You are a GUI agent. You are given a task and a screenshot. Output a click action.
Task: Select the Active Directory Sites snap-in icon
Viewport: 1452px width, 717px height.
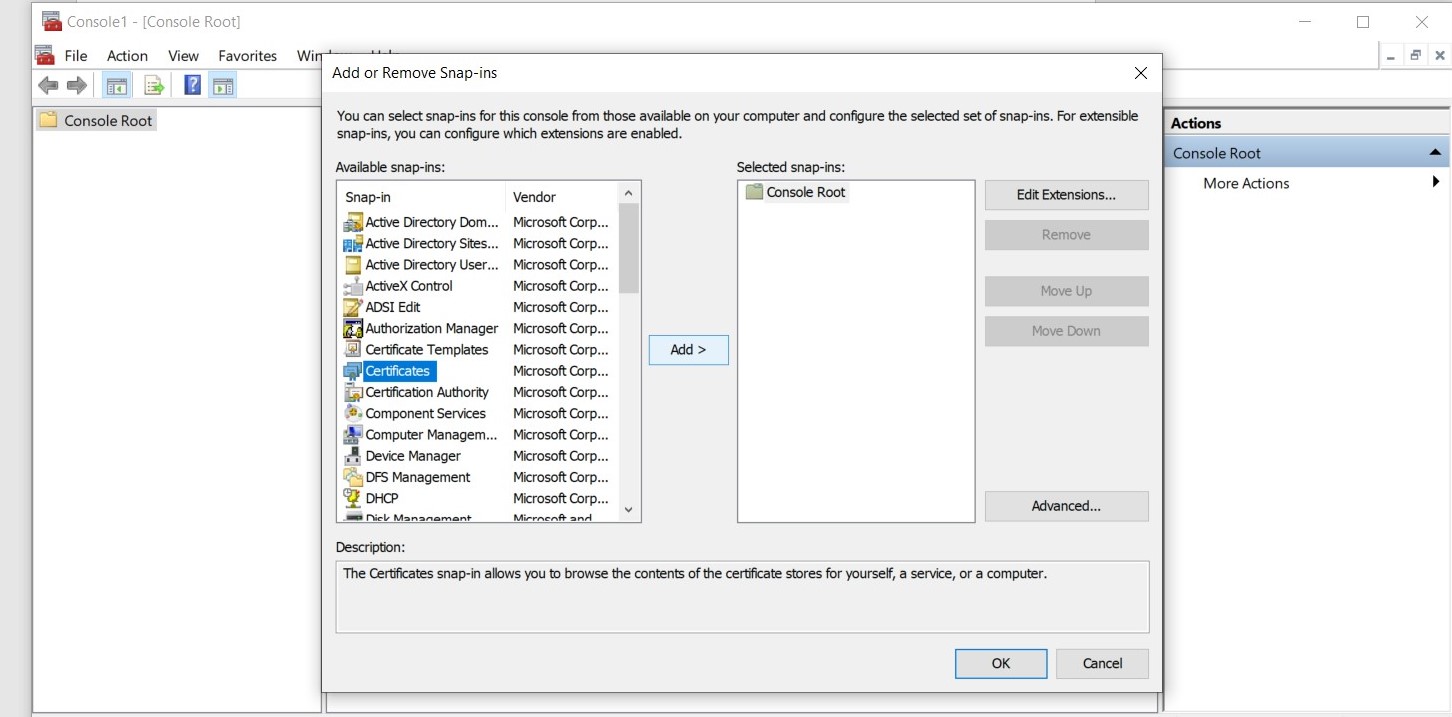tap(352, 243)
